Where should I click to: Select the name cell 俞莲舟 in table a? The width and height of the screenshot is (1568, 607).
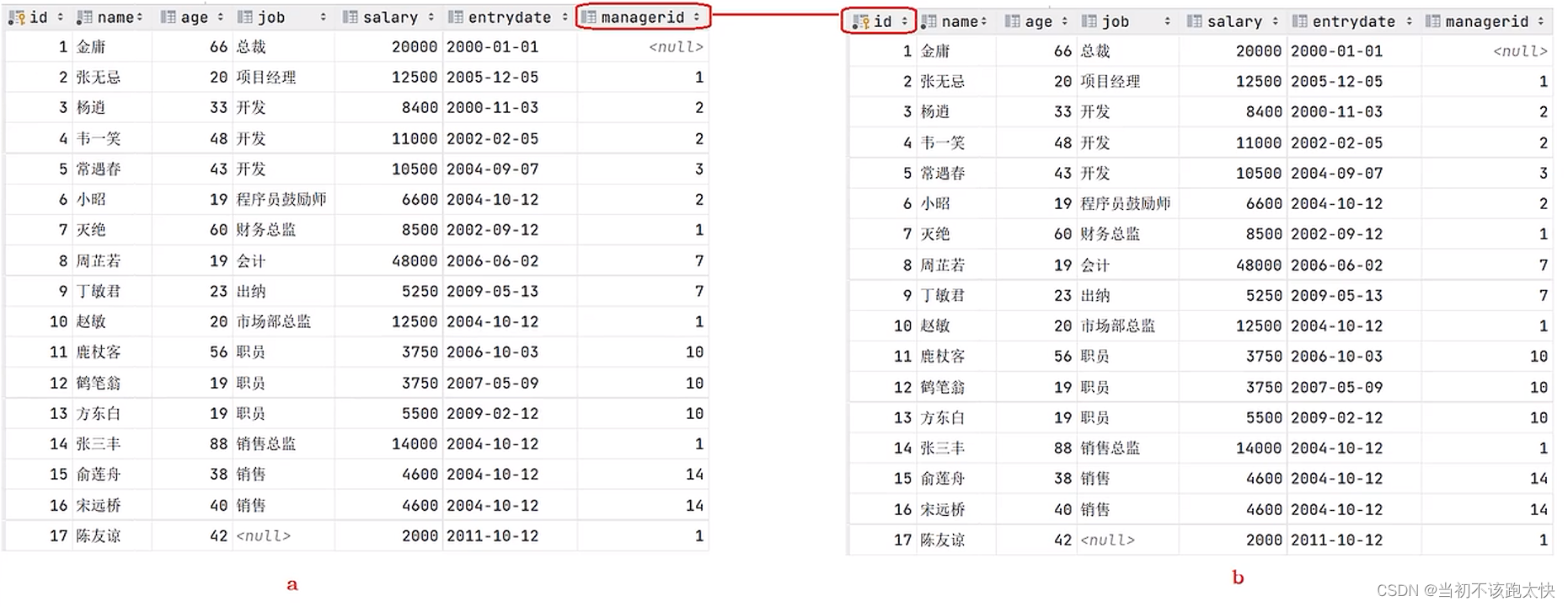pos(98,475)
